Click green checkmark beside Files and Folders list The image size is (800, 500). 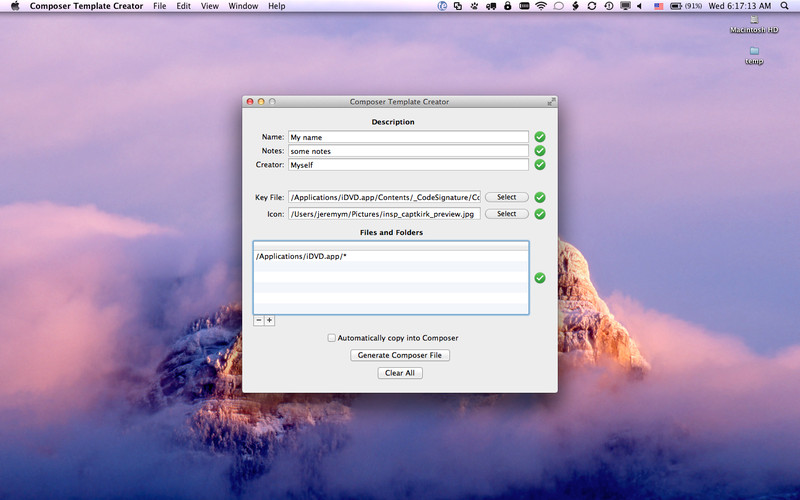540,278
